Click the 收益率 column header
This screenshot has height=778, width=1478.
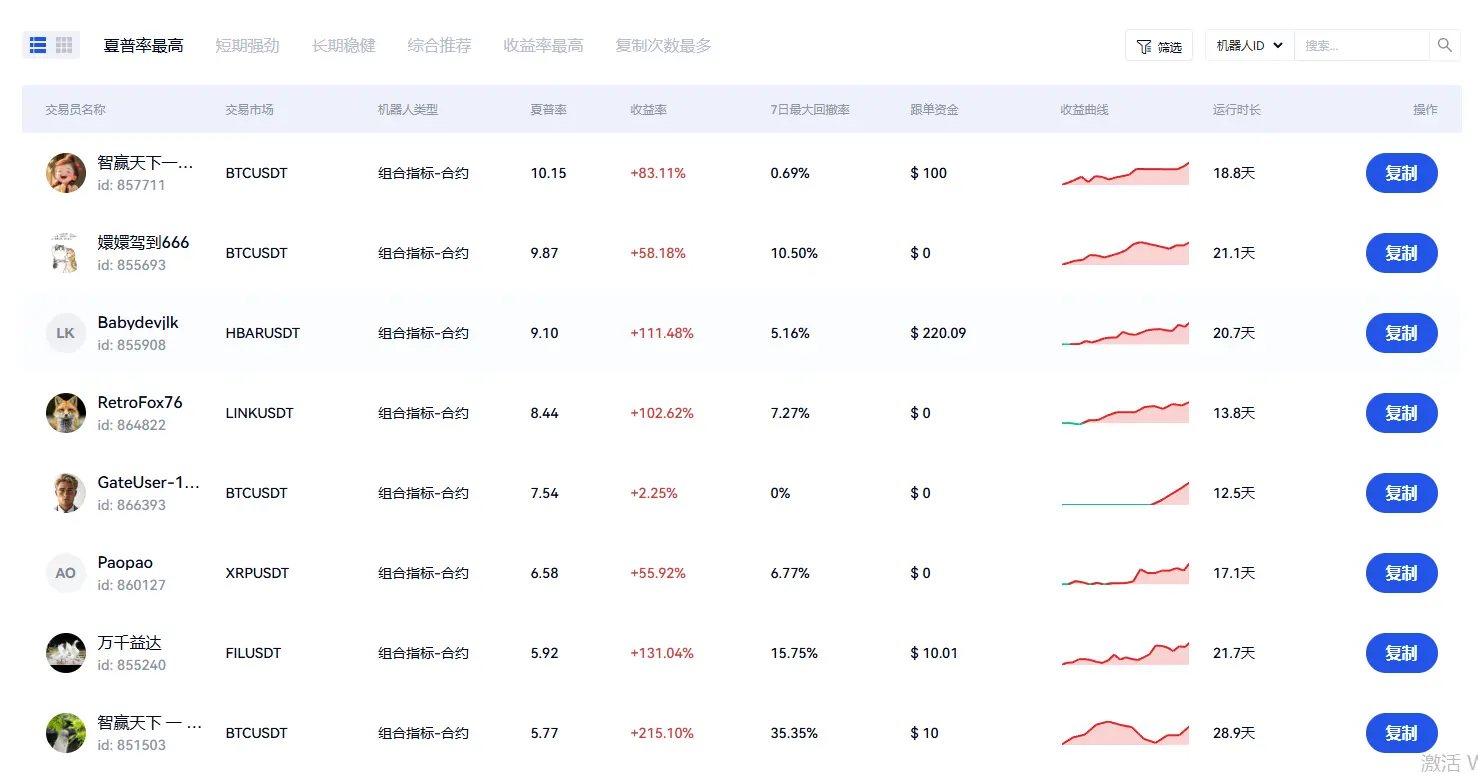tap(648, 110)
